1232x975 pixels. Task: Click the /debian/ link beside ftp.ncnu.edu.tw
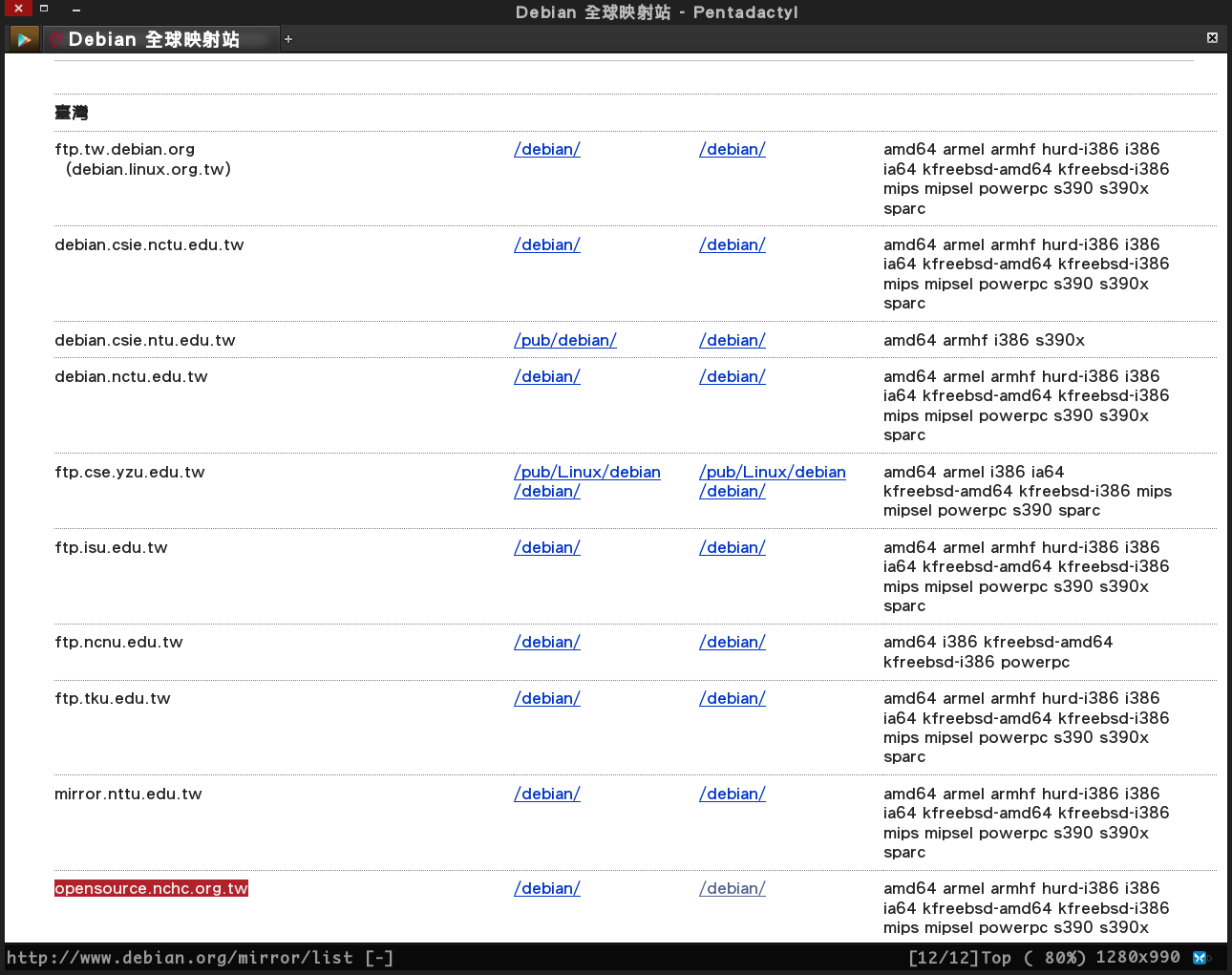[546, 642]
